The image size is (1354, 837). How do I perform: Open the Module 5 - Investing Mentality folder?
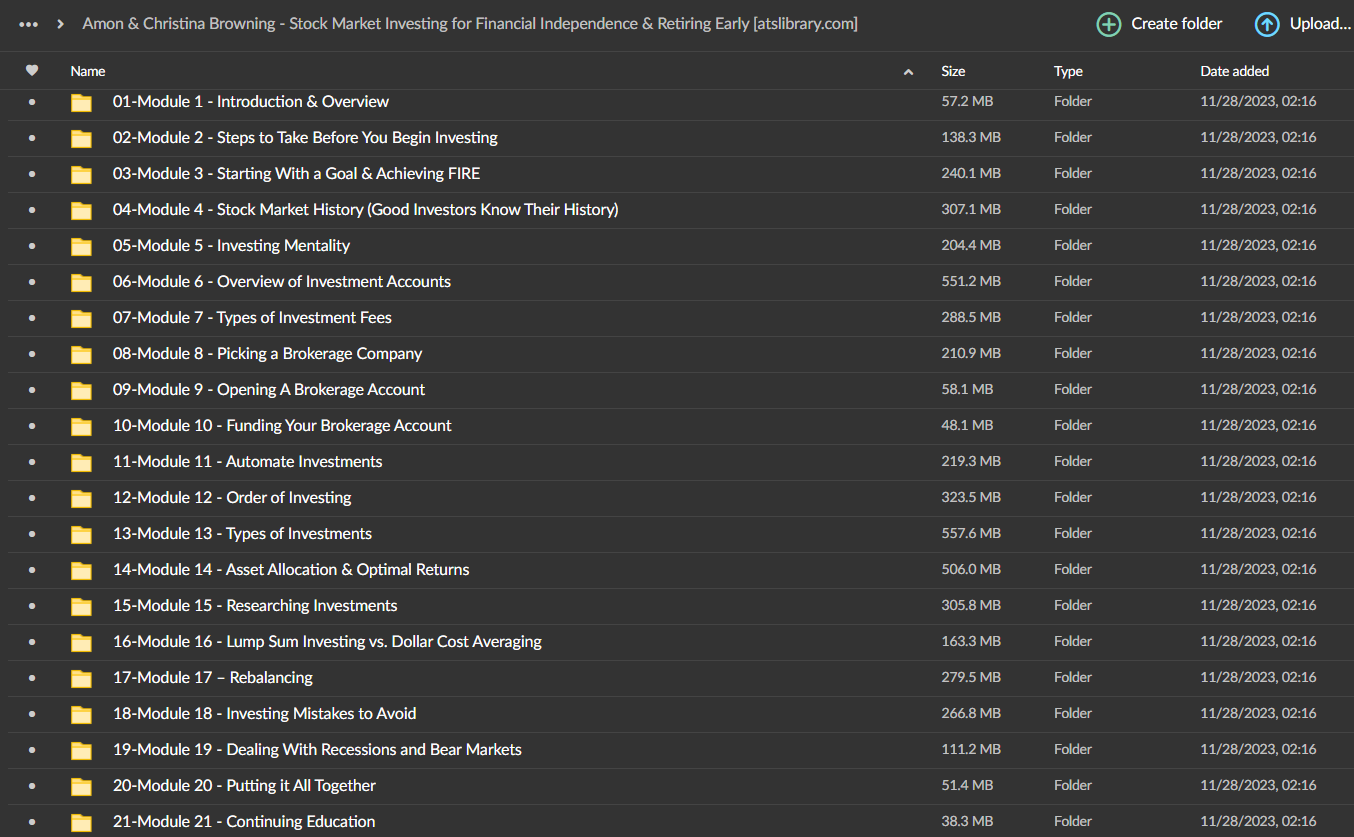pos(232,245)
